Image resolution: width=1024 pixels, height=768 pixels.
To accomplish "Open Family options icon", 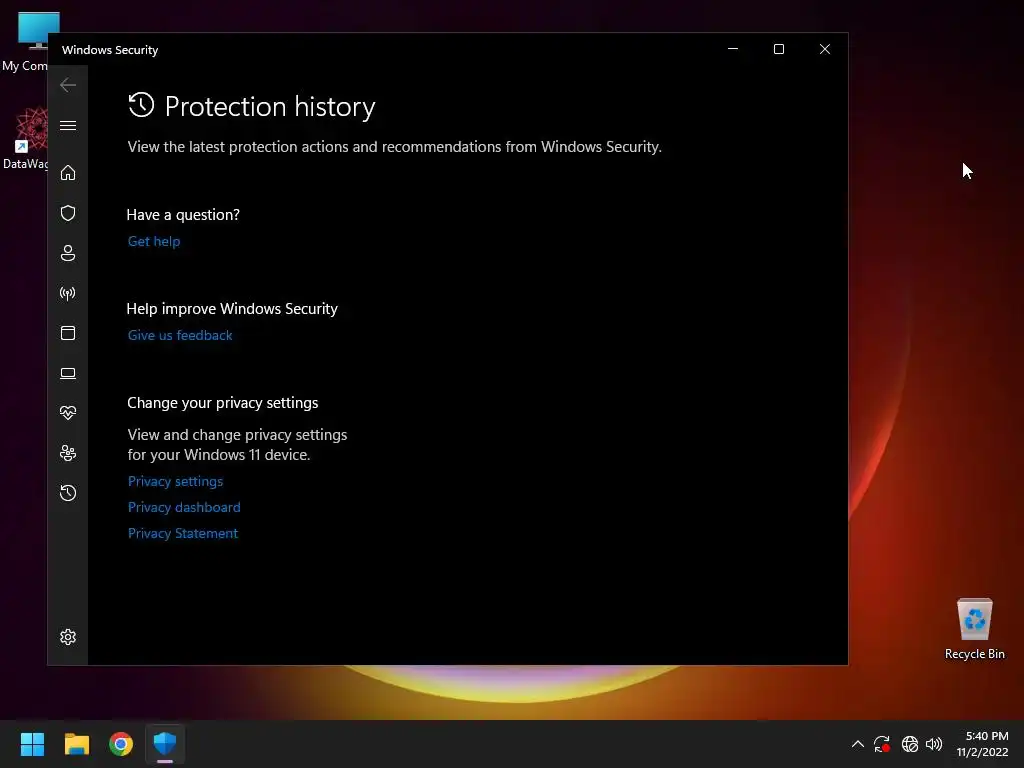I will point(68,453).
